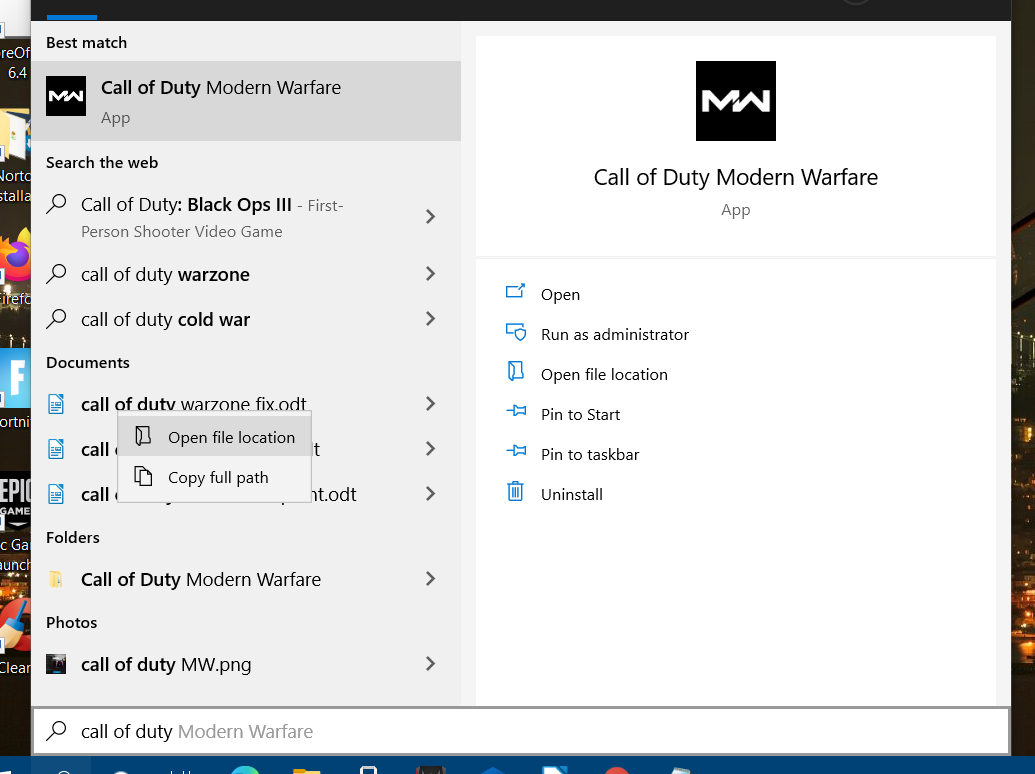Click search icon beside warzone suggestion
This screenshot has width=1035, height=774.
pos(57,273)
